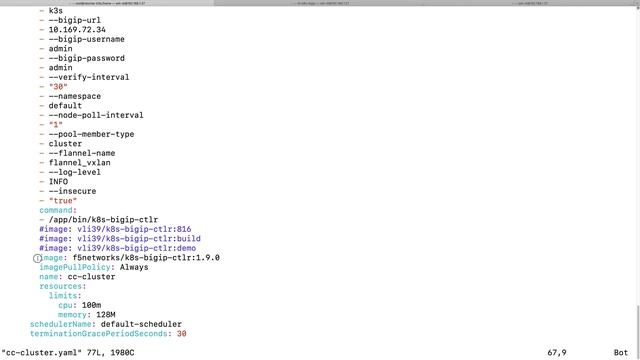Click the '--bigip-username' argument
Screen dimensions: 640x360
point(87,39)
